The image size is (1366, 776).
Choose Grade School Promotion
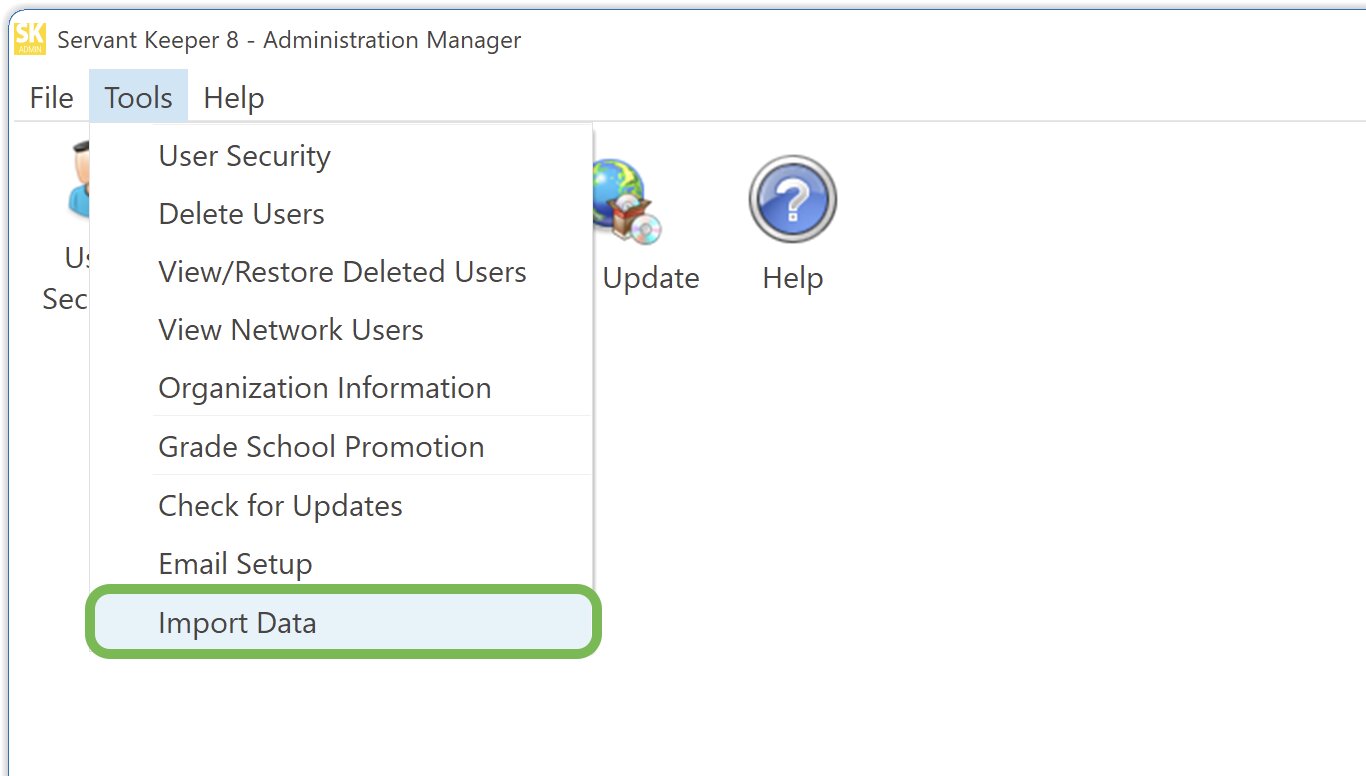point(321,447)
